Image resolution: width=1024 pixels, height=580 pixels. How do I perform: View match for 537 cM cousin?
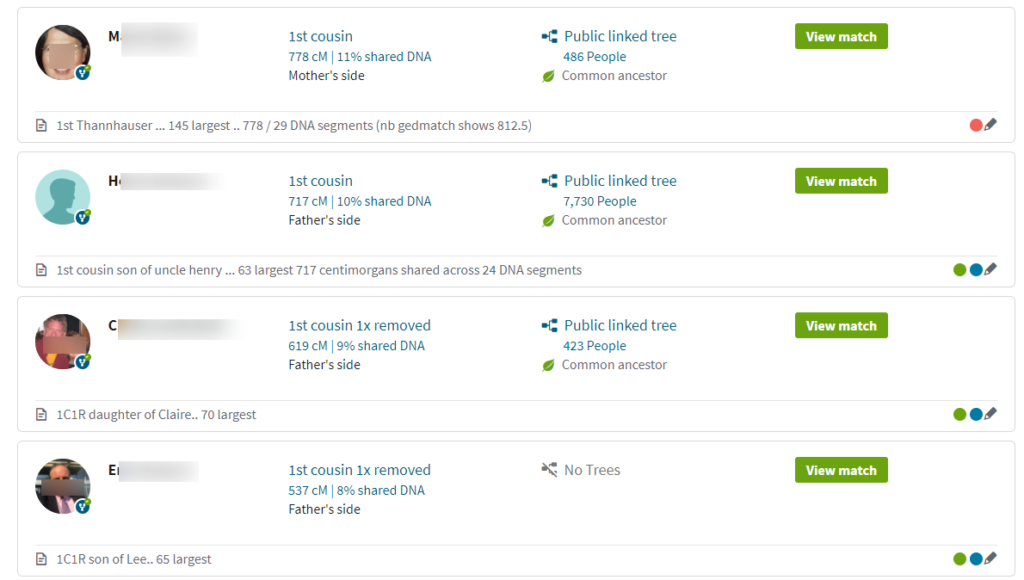point(841,470)
